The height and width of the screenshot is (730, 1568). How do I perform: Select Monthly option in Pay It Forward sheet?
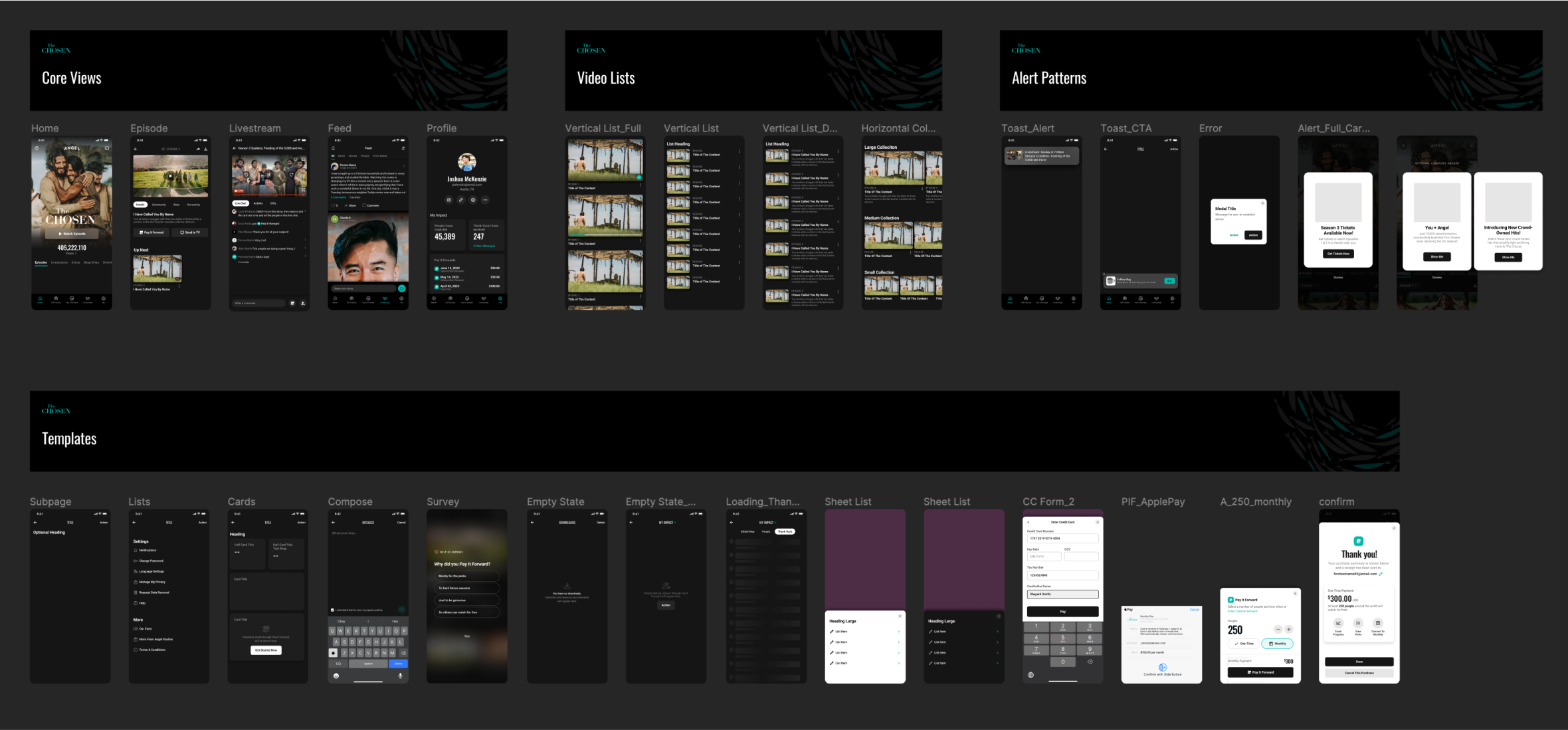coord(1277,644)
